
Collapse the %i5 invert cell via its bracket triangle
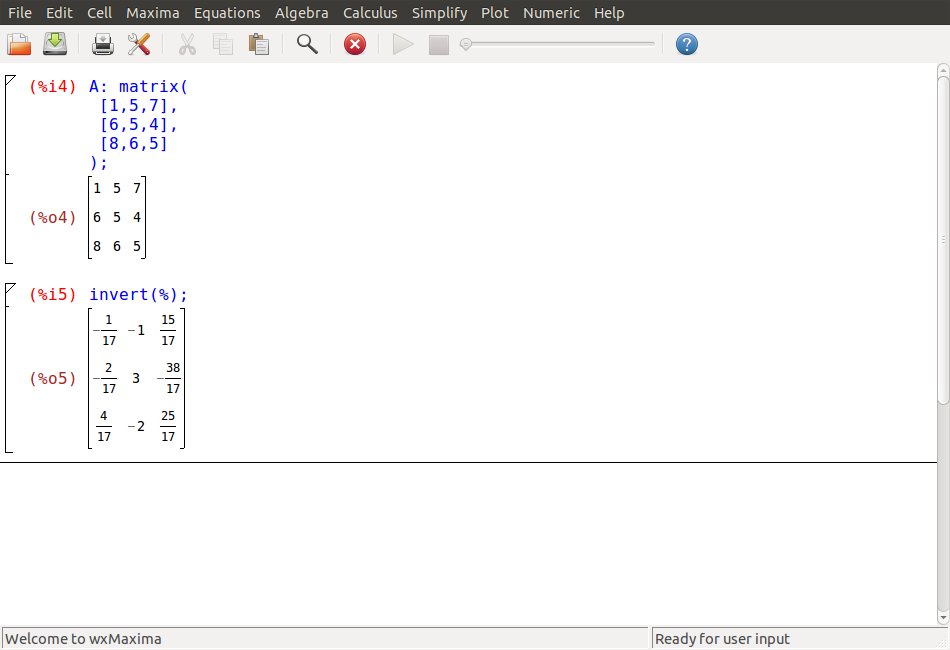point(10,288)
